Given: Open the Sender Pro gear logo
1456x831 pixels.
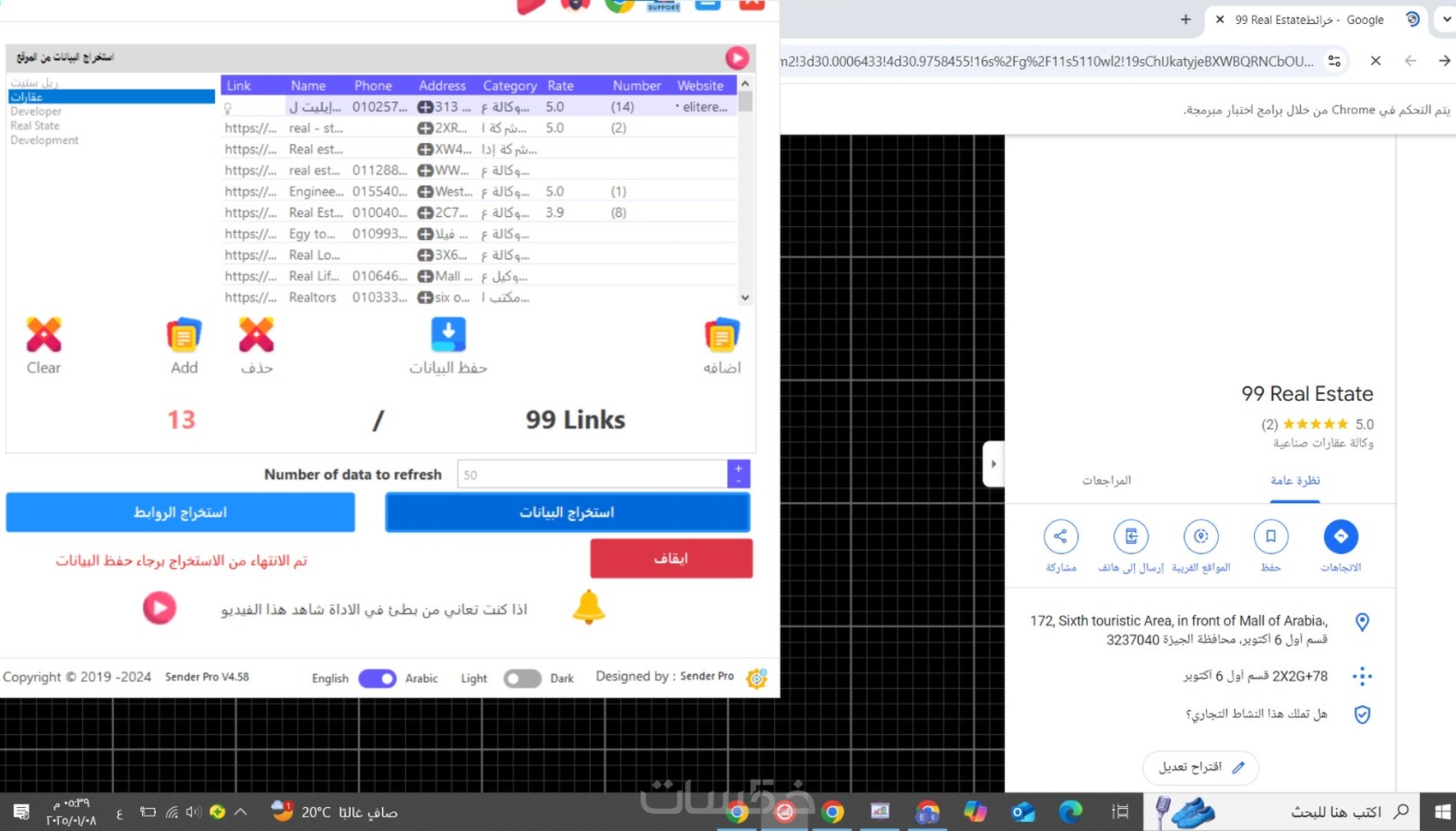Looking at the screenshot, I should (756, 678).
